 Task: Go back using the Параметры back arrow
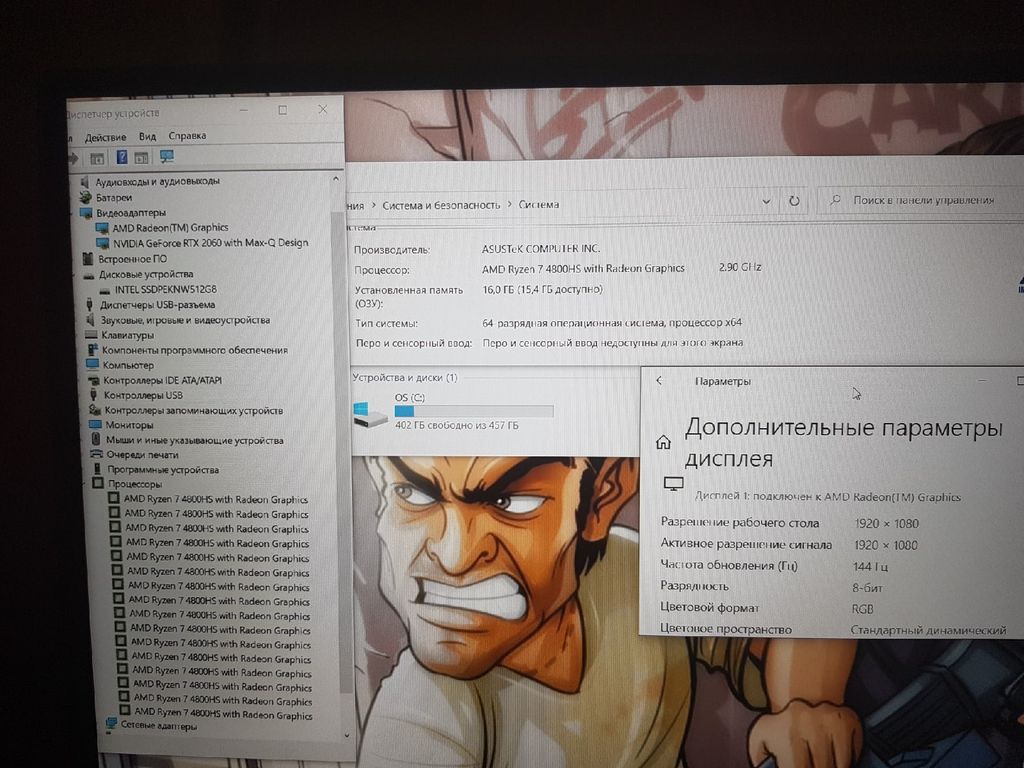[x=659, y=381]
